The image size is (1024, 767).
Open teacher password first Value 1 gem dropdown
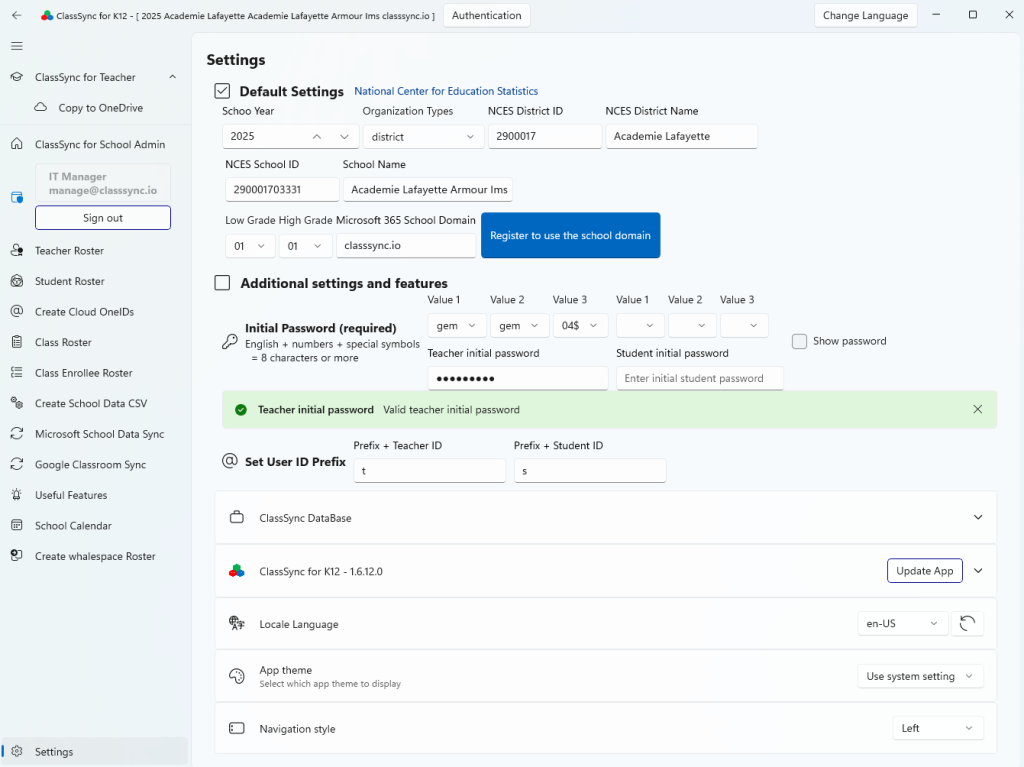coord(456,325)
